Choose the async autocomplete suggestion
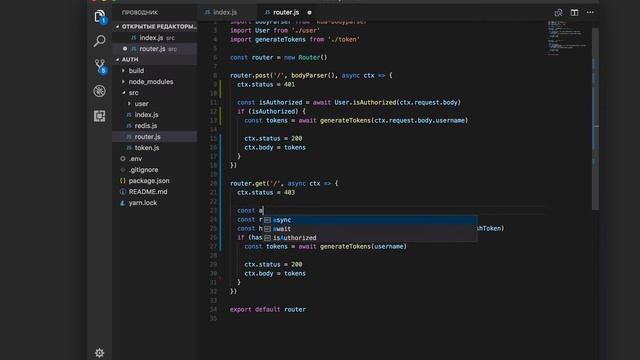This screenshot has width=640, height=360. click(x=370, y=220)
